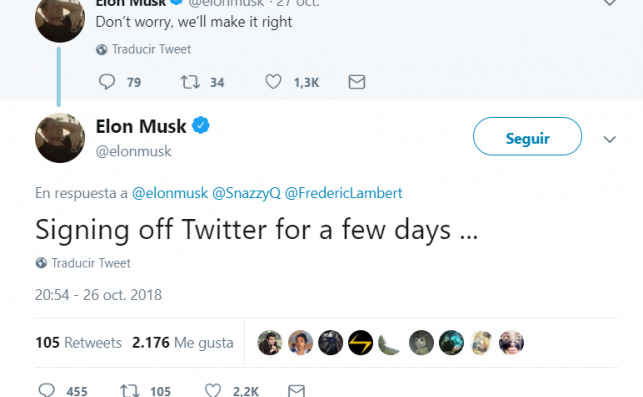View the 2.176 Me gusta list

point(182,342)
